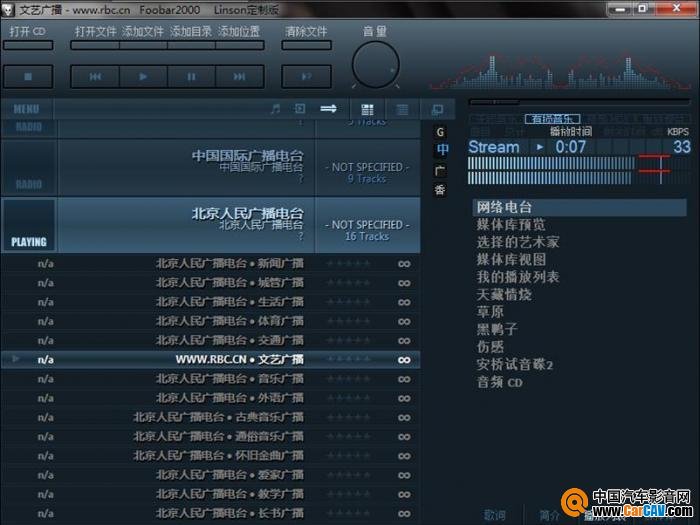
Task: Start playback with the play button
Action: [x=143, y=76]
